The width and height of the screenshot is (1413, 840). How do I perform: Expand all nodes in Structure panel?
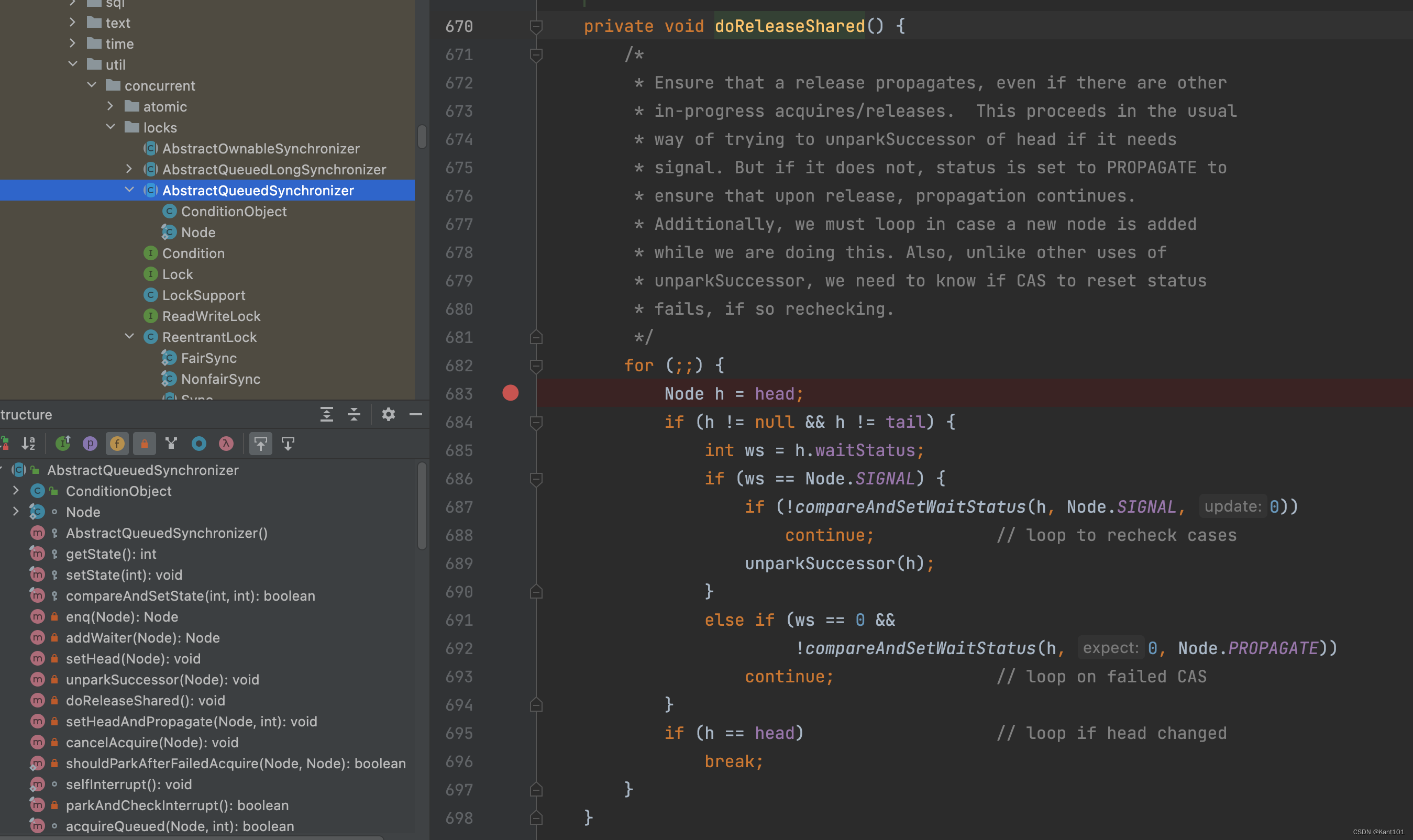pyautogui.click(x=327, y=414)
